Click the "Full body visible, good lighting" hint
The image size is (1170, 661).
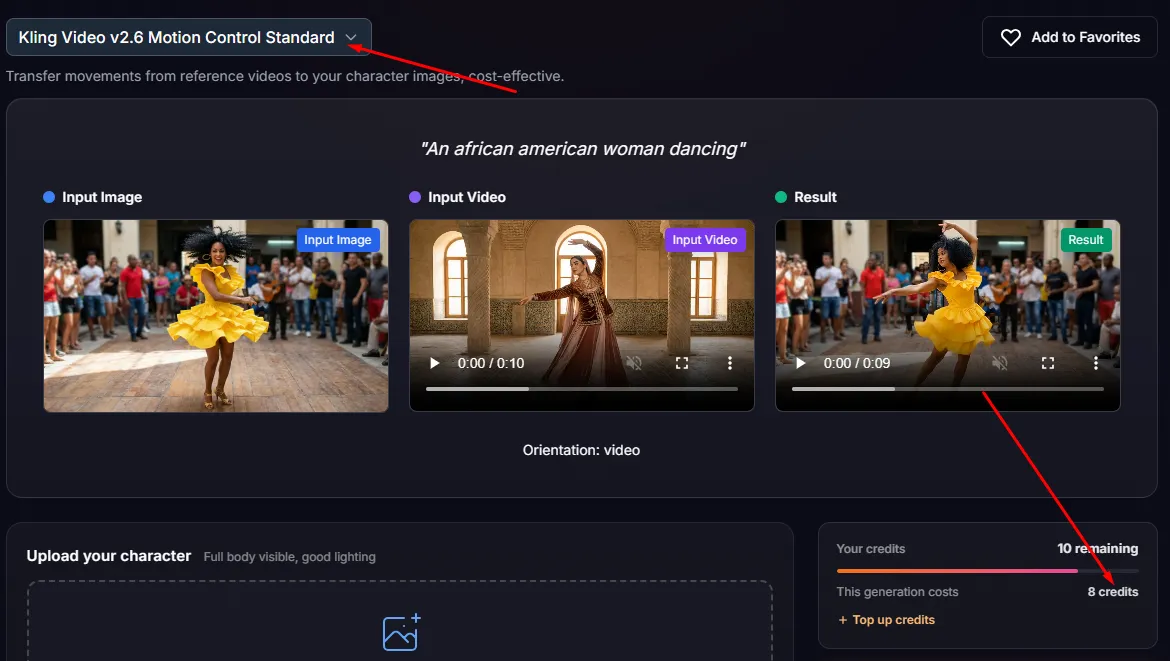pyautogui.click(x=290, y=557)
